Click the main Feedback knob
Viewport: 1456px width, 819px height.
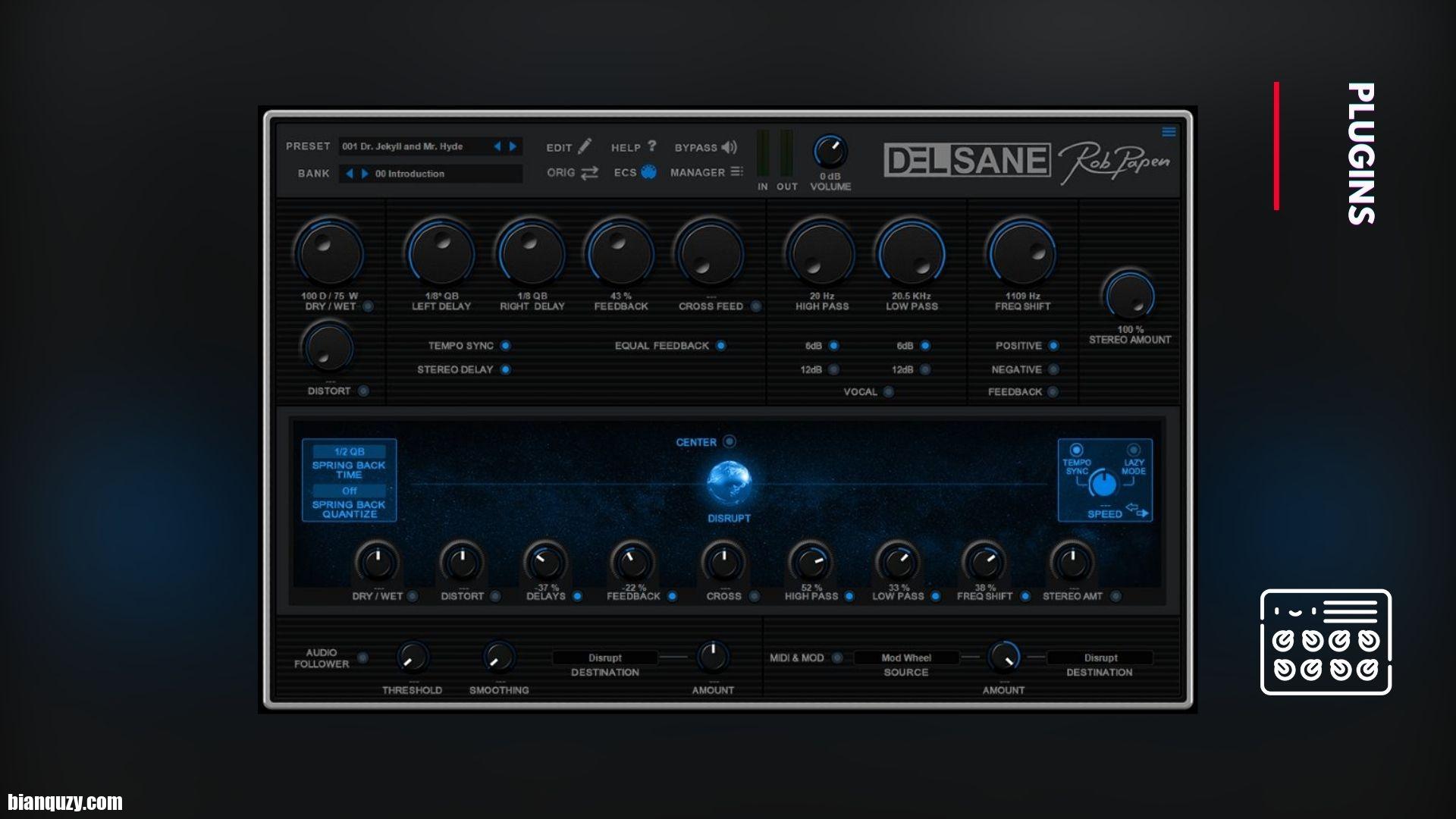(x=620, y=253)
